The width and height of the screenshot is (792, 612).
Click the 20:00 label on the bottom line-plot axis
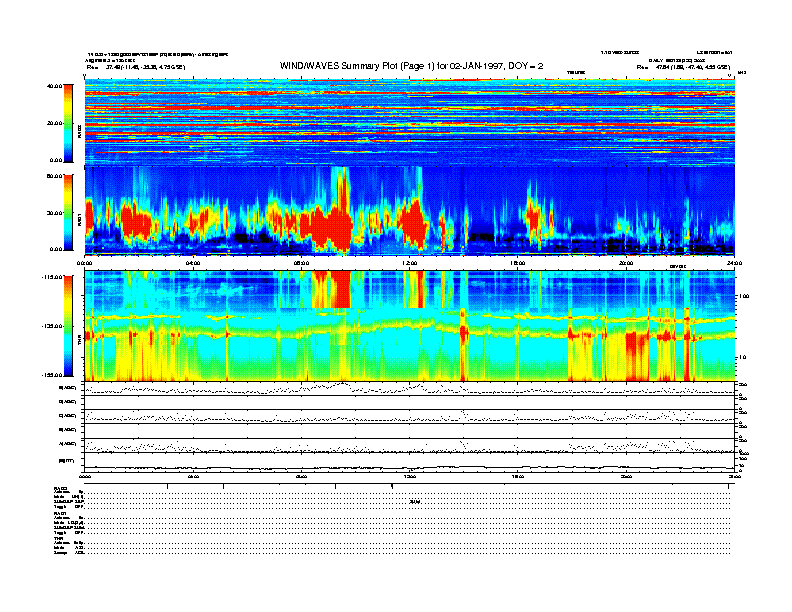(626, 477)
